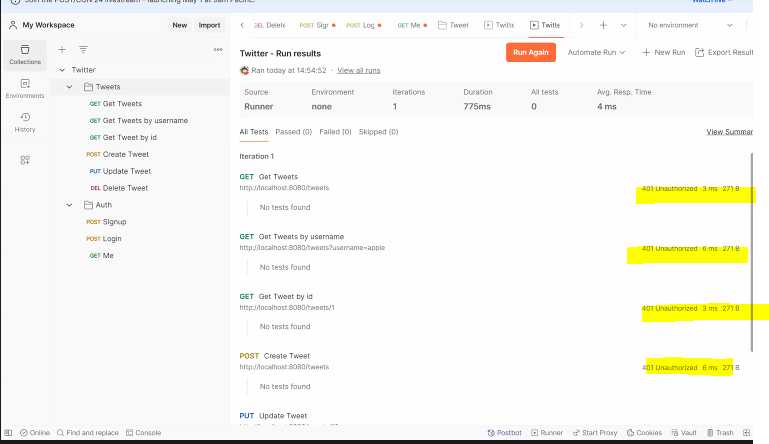Toggle the sidebar icon in status bar
This screenshot has height=444, width=769.
point(8,433)
